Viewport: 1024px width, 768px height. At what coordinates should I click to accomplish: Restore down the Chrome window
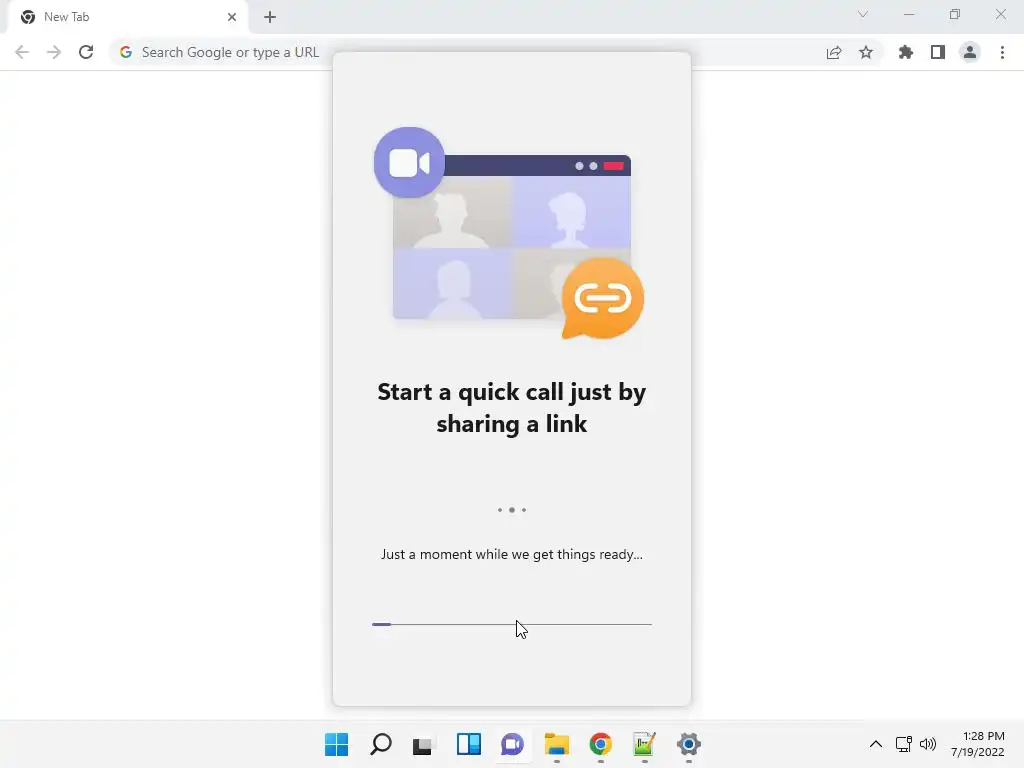tap(955, 14)
